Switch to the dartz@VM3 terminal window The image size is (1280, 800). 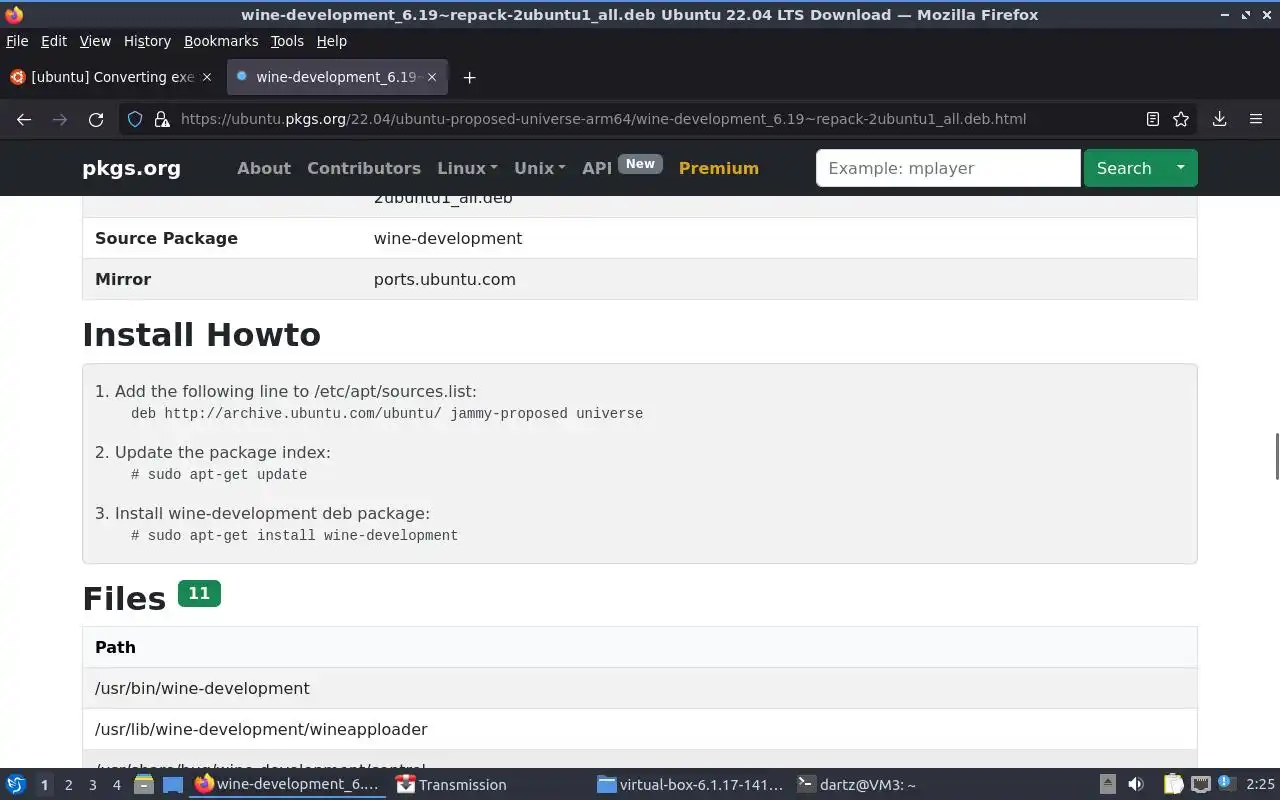(856, 784)
